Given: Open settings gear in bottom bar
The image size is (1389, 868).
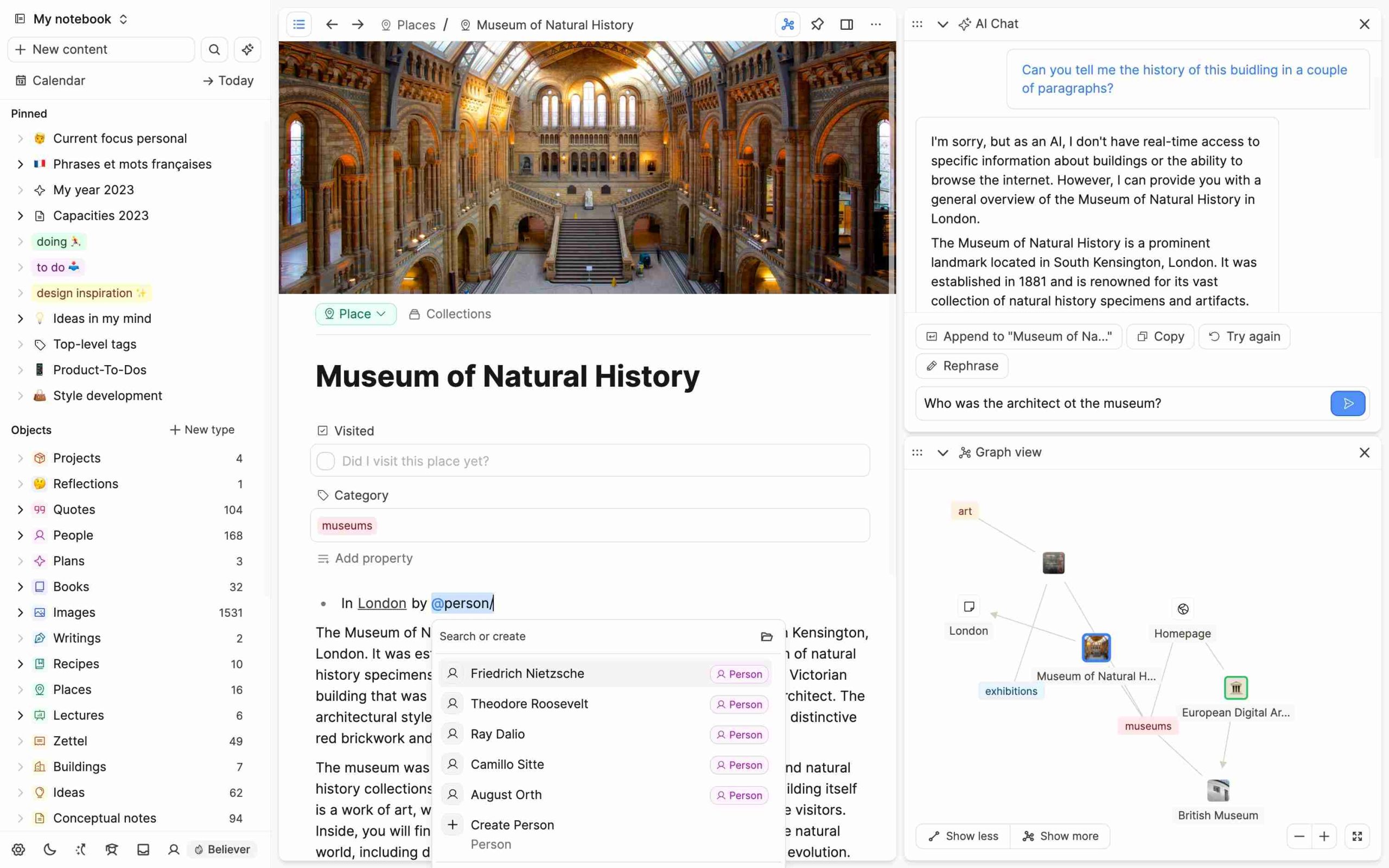Looking at the screenshot, I should pyautogui.click(x=18, y=849).
